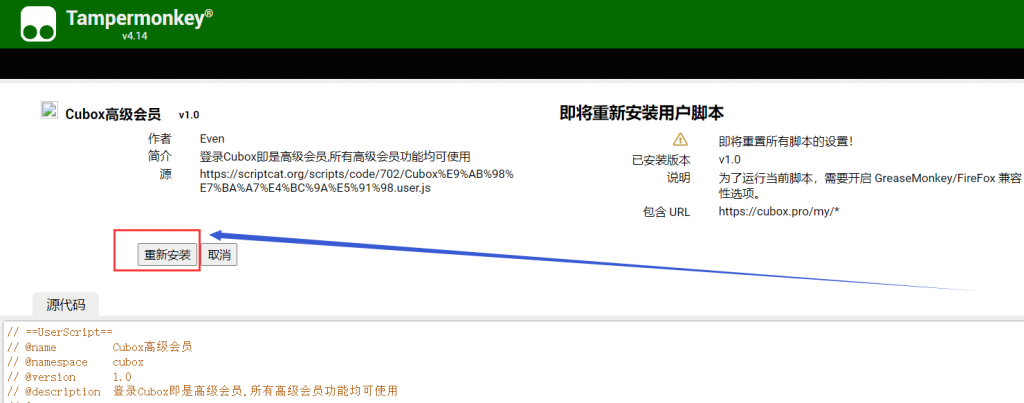The height and width of the screenshot is (403, 1024).
Task: Click the 取消 cancel button
Action: (219, 255)
